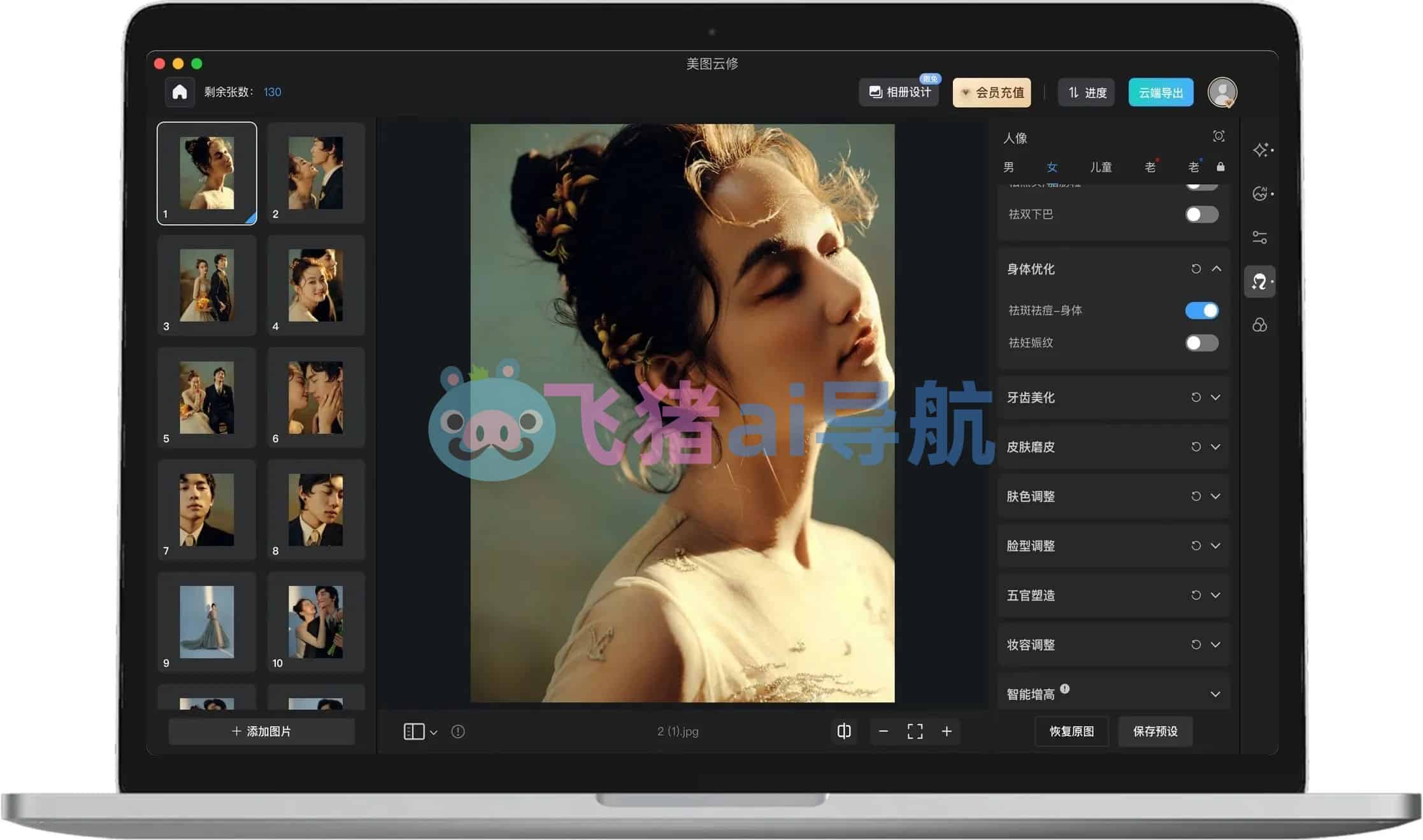
Task: Click the file name 2 (1).jpg
Action: coord(678,732)
